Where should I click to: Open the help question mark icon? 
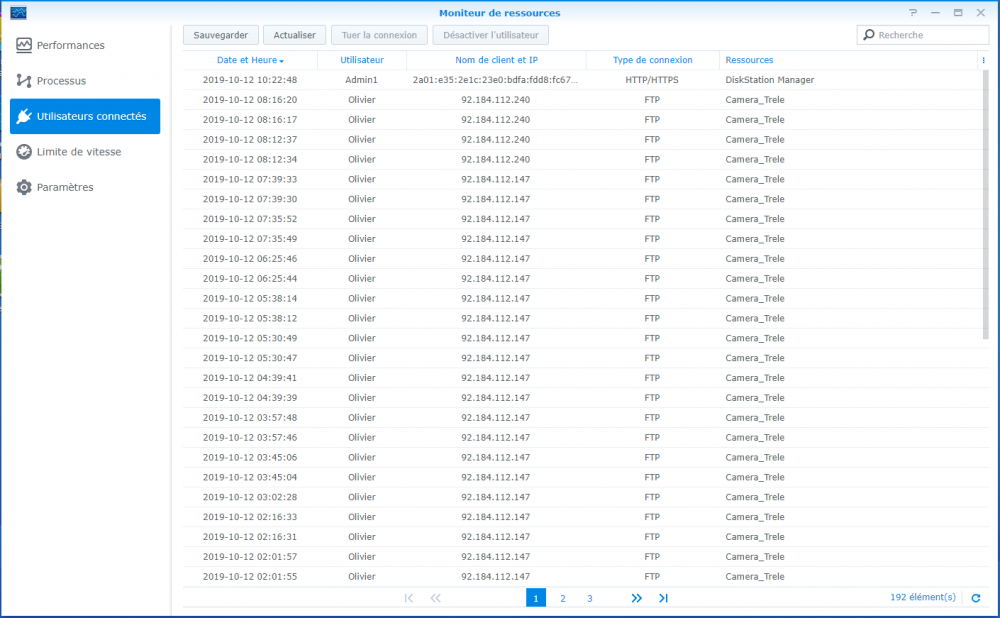(913, 13)
